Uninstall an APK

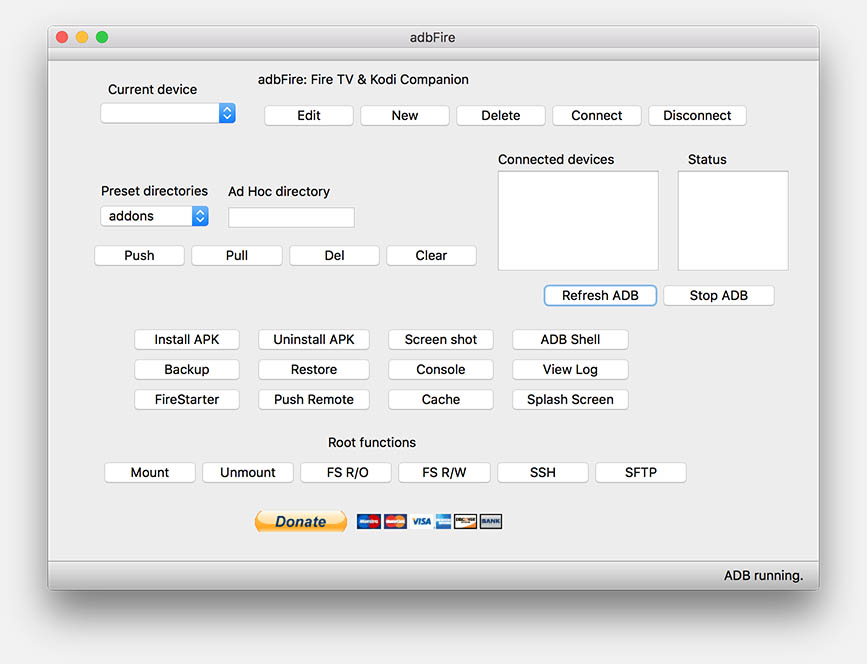click(314, 339)
